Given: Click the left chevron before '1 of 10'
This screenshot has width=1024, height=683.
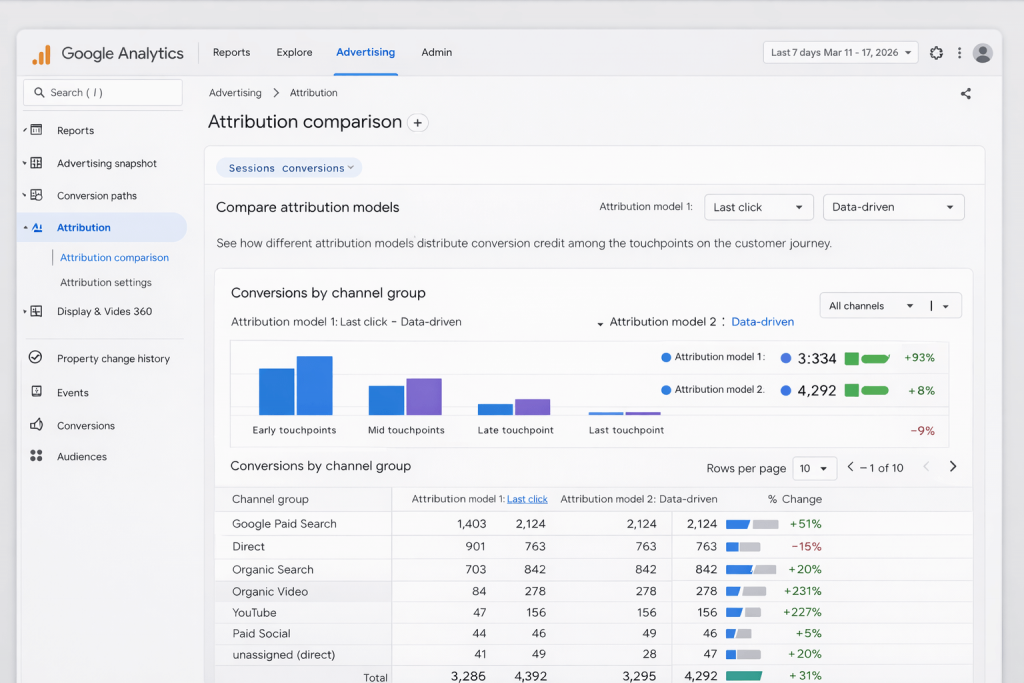Looking at the screenshot, I should click(x=850, y=466).
